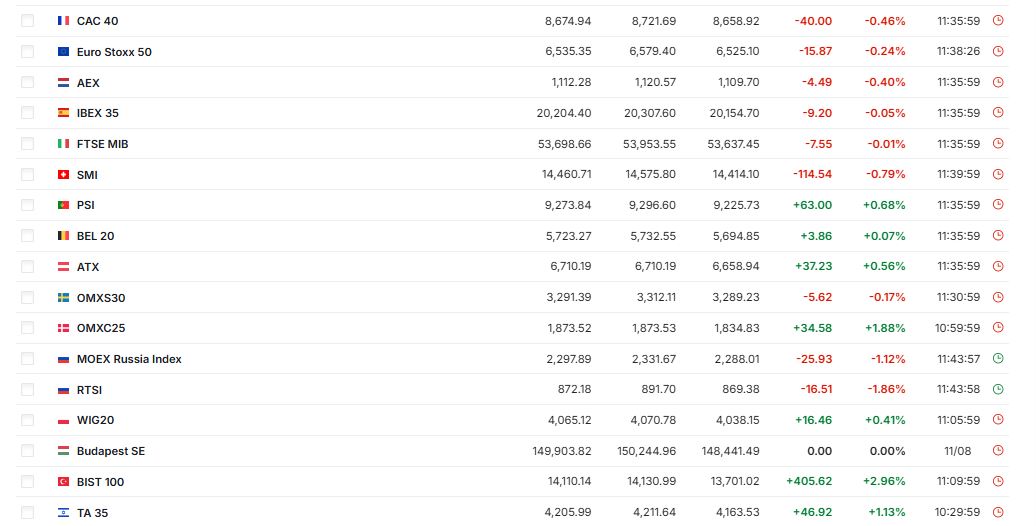1036x526 pixels.
Task: Click the clock icon in TA 35 row
Action: pyautogui.click(x=998, y=512)
